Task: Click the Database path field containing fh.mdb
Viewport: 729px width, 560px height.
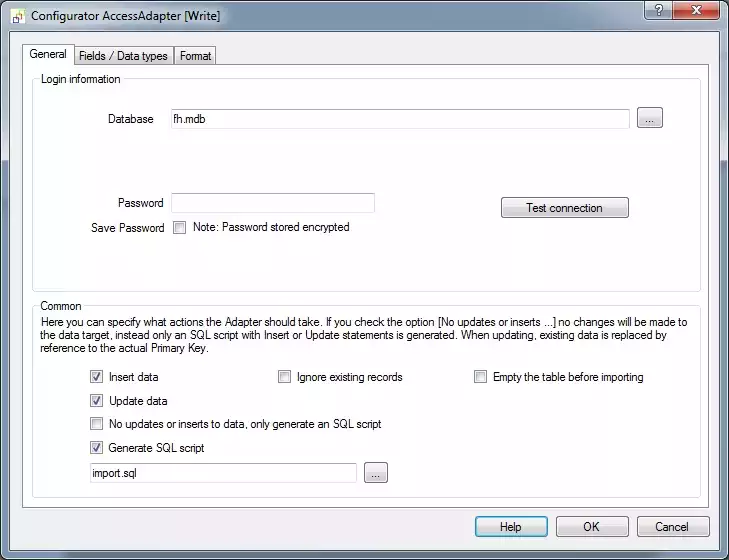Action: [x=399, y=119]
